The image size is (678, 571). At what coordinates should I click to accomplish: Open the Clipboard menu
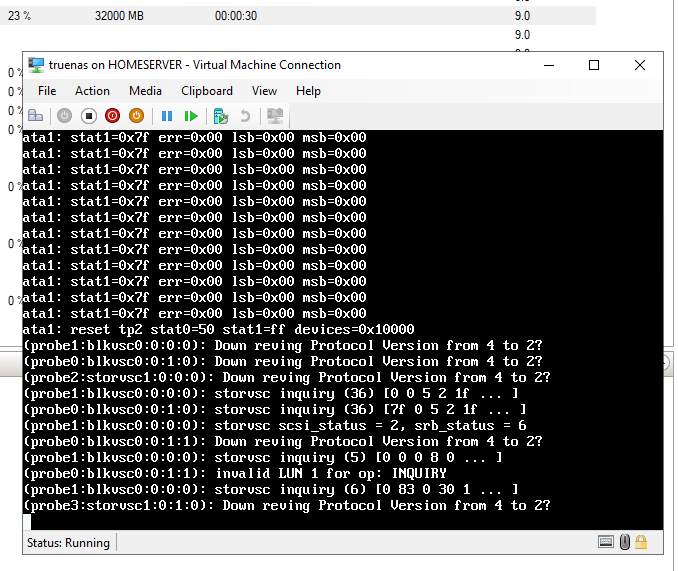207,91
